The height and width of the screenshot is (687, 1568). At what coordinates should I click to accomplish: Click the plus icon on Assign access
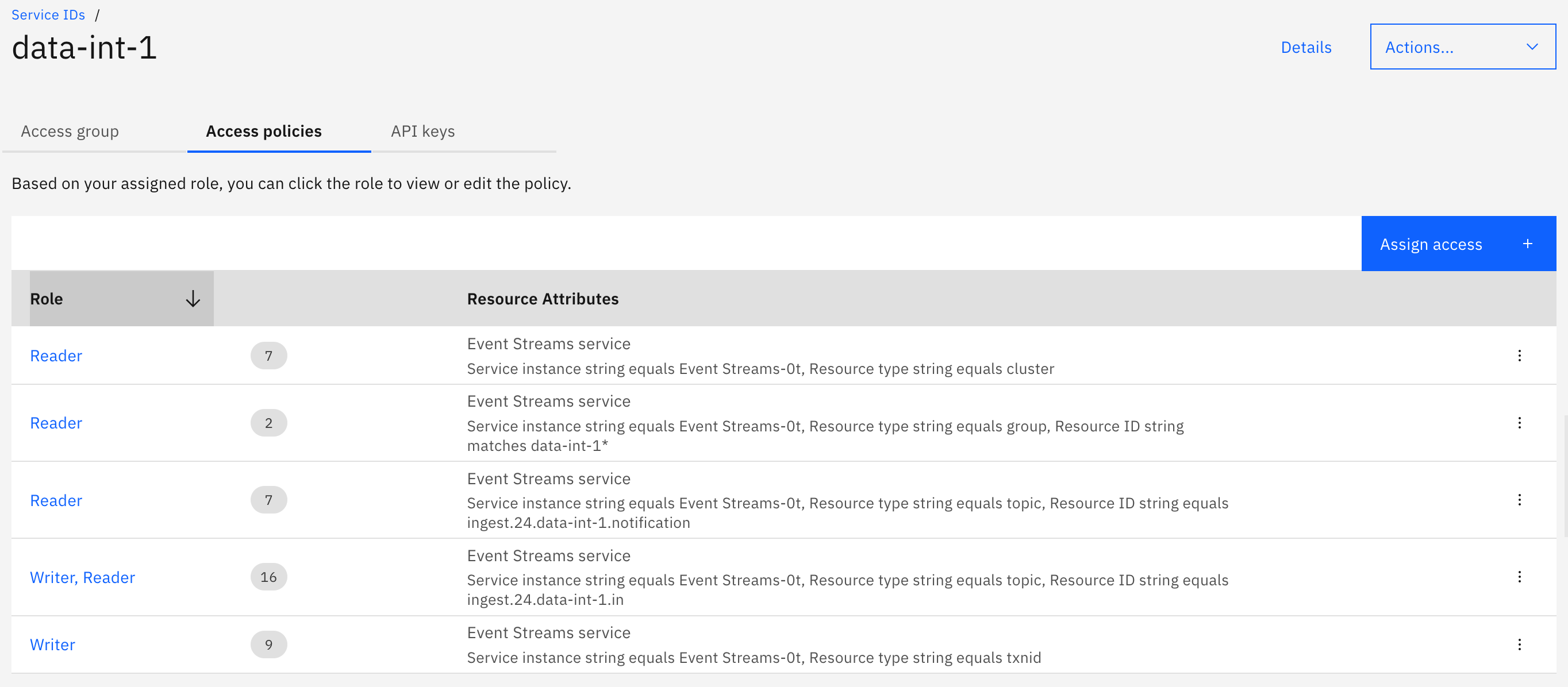pos(1527,244)
